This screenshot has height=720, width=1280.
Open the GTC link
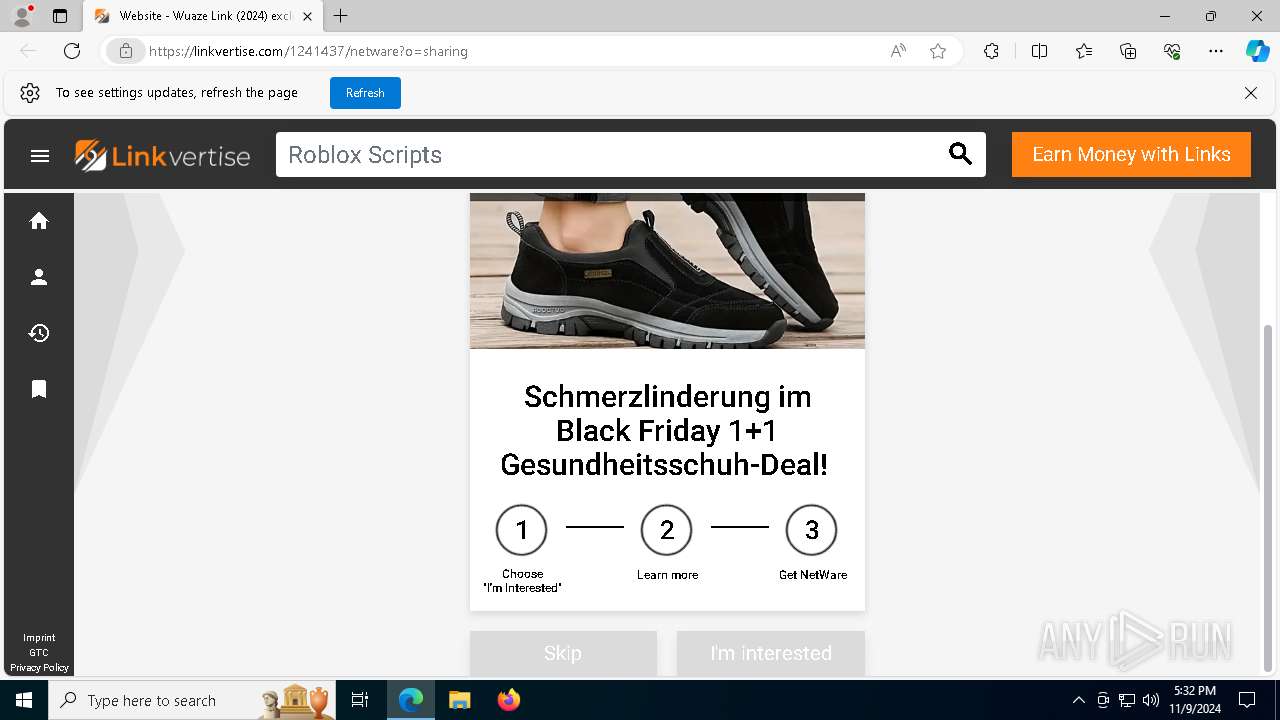pyautogui.click(x=39, y=653)
